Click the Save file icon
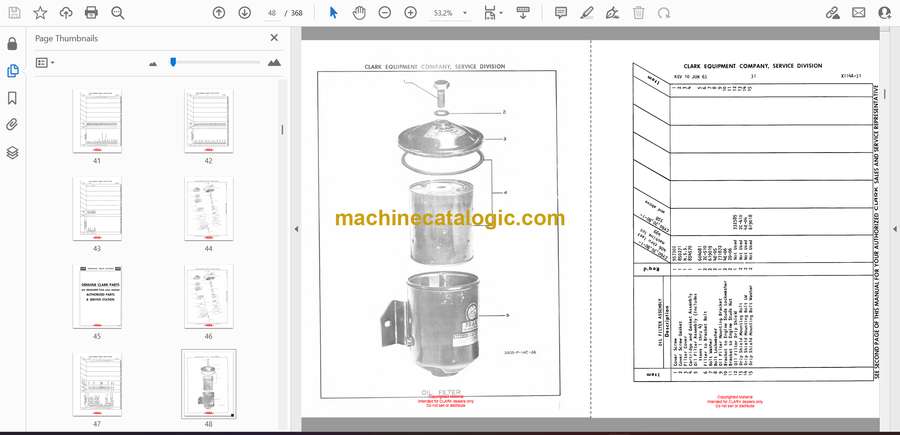900x435 pixels. coord(14,13)
